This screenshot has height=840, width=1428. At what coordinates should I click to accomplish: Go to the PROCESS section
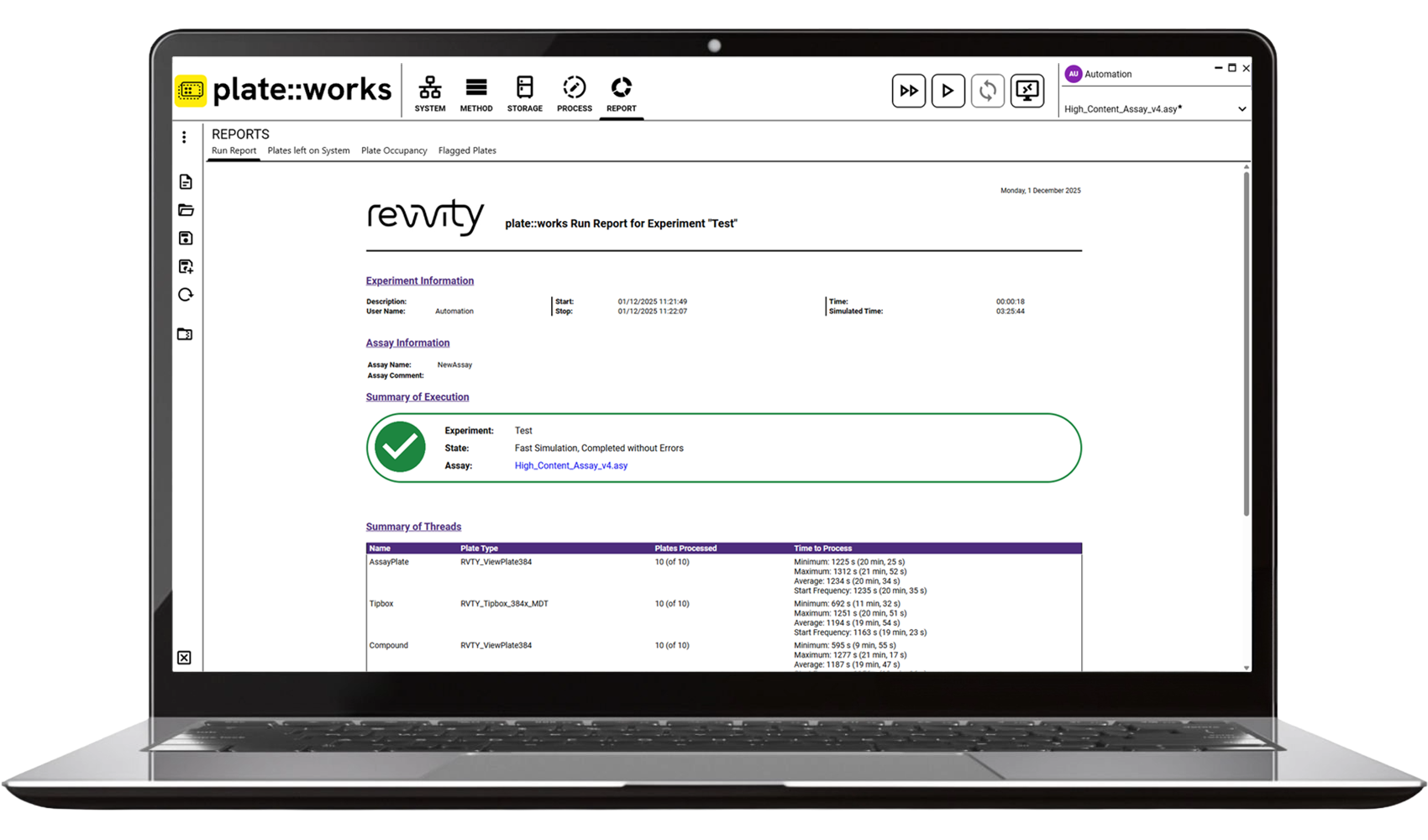coord(575,93)
